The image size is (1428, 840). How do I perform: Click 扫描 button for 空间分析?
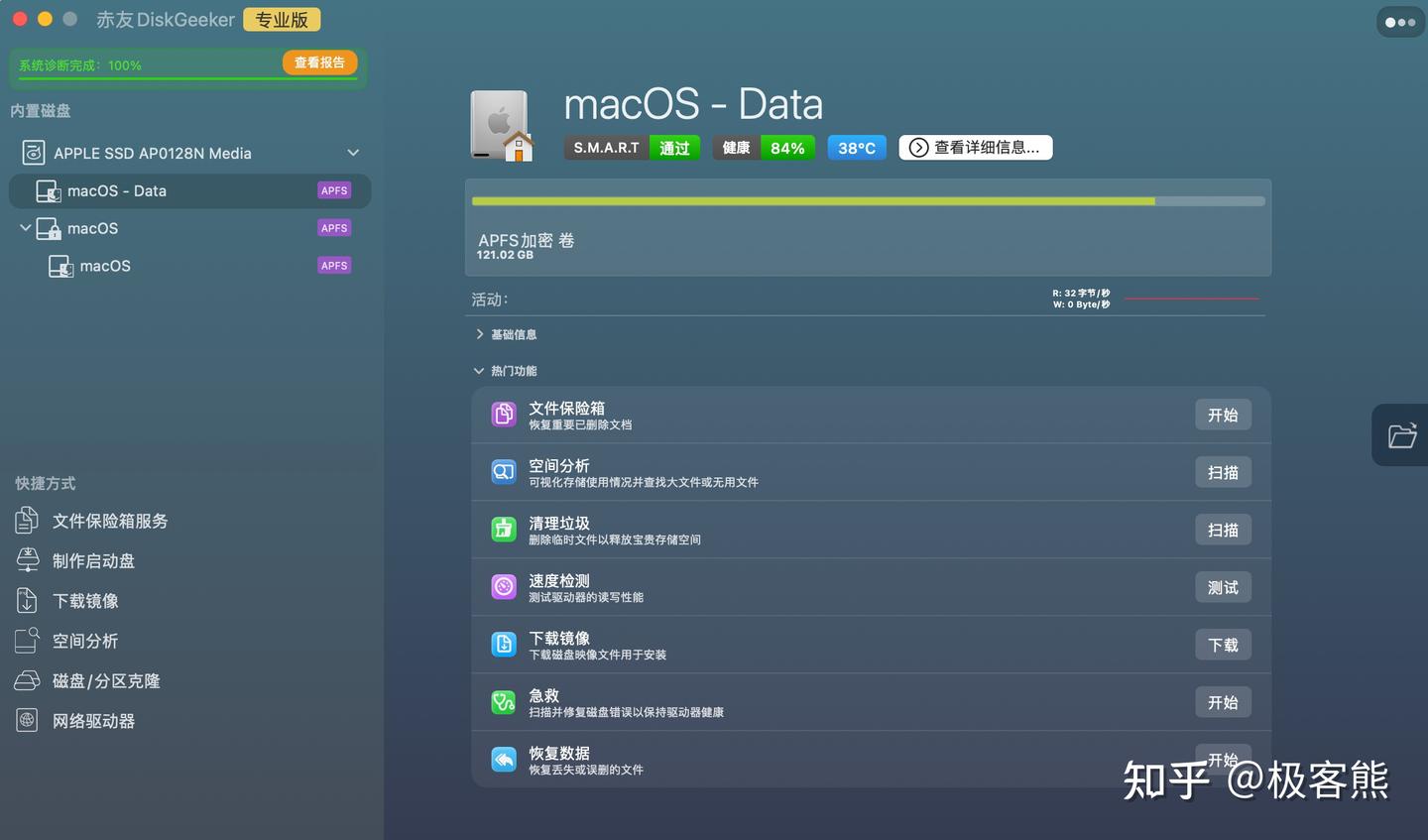click(1223, 472)
